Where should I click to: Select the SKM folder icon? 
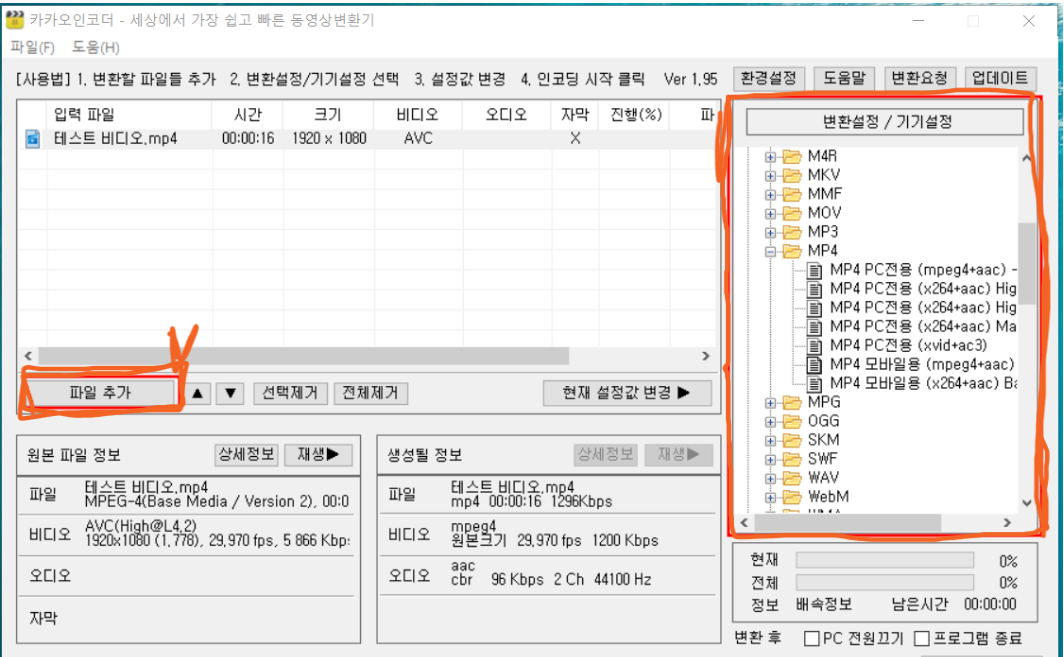tap(792, 441)
